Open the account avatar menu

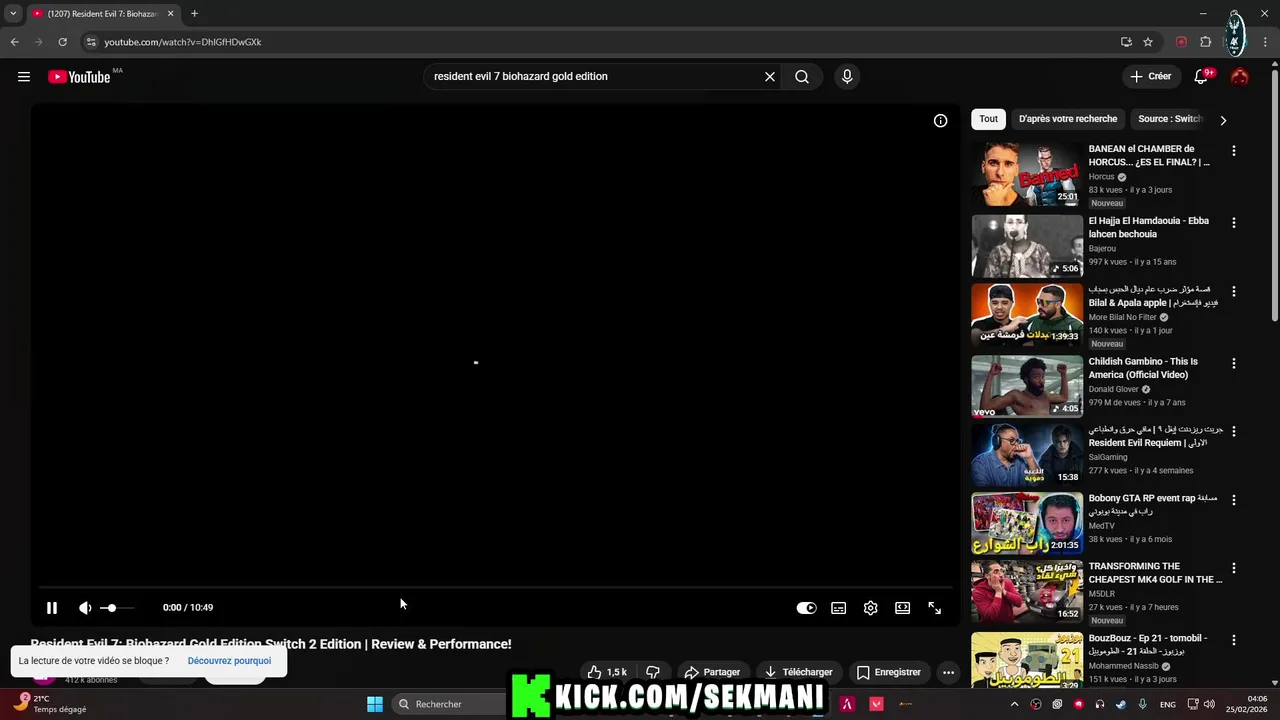1240,77
